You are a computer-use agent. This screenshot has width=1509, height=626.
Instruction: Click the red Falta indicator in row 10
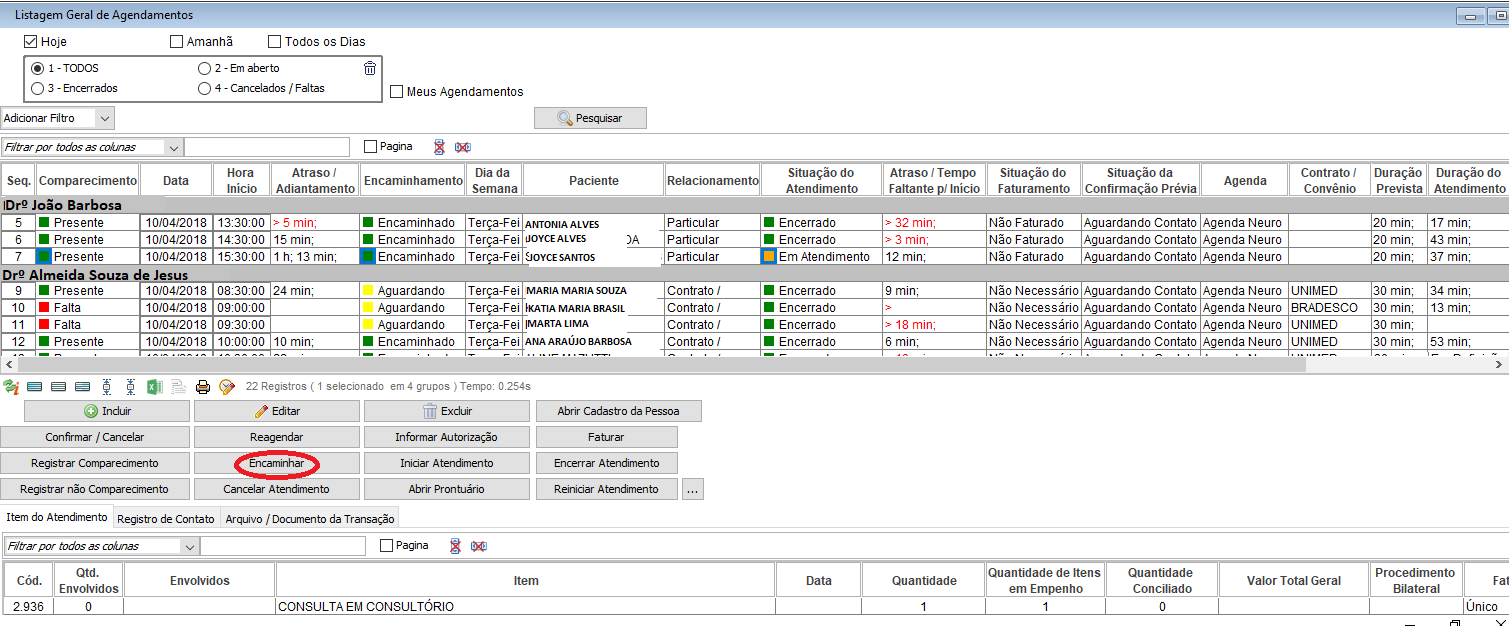click(44, 308)
